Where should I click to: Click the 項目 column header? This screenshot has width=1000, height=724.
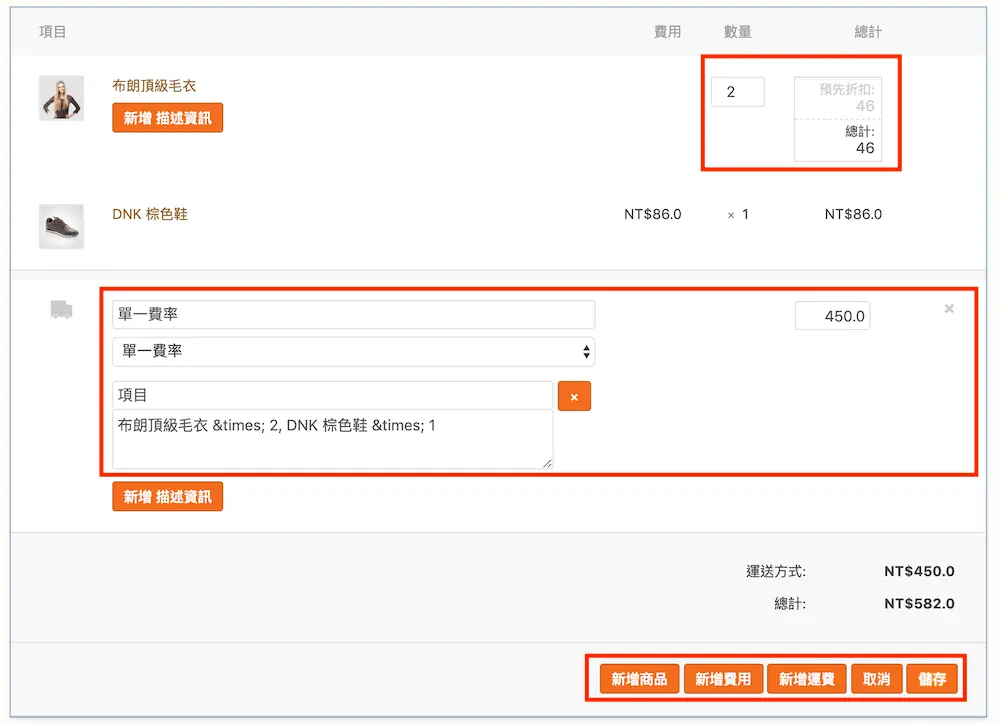[52, 32]
